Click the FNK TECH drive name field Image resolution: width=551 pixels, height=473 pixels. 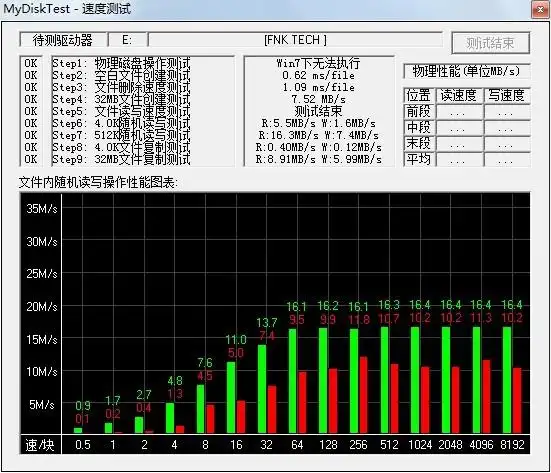295,40
